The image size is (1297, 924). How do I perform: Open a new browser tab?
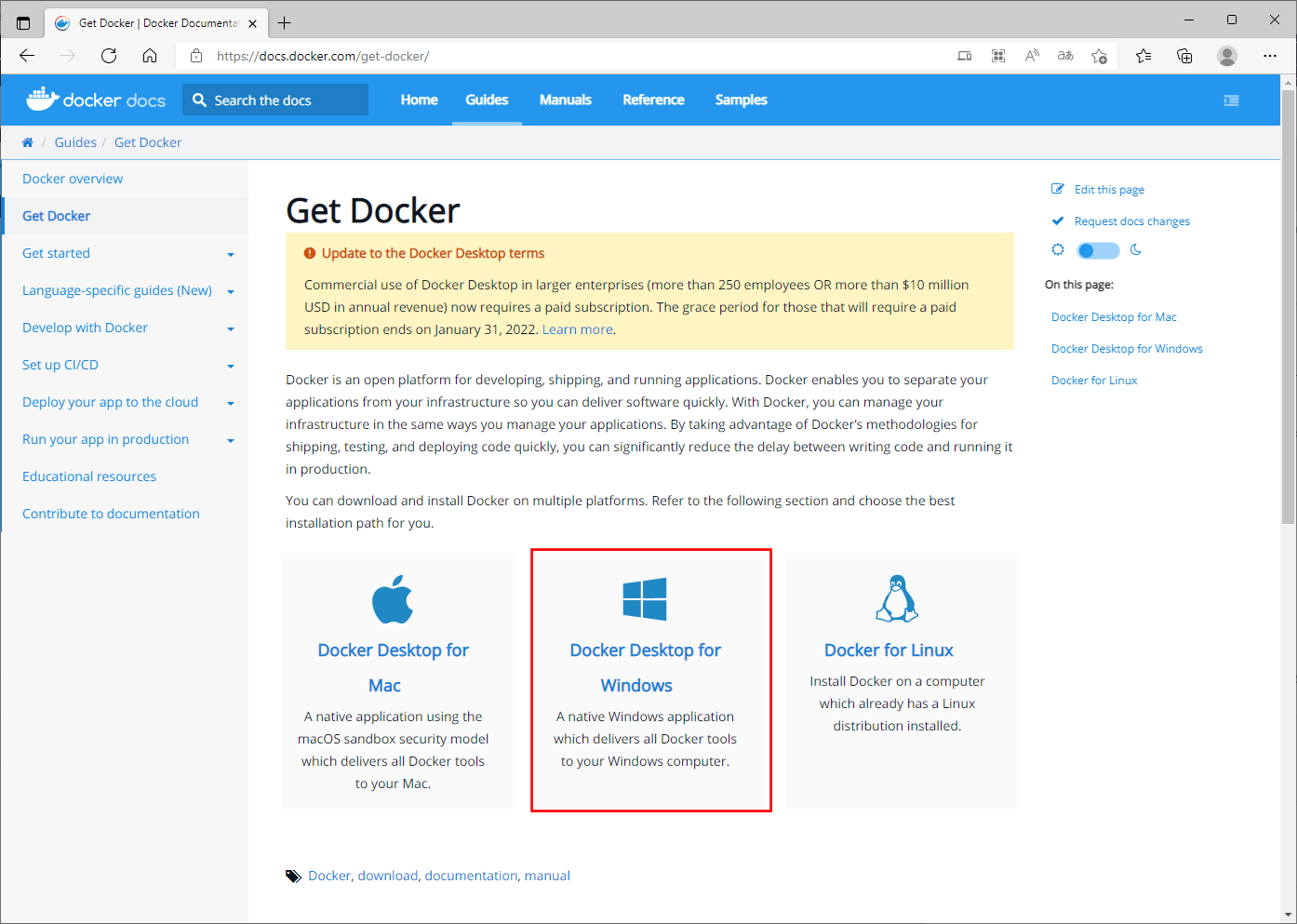click(285, 23)
